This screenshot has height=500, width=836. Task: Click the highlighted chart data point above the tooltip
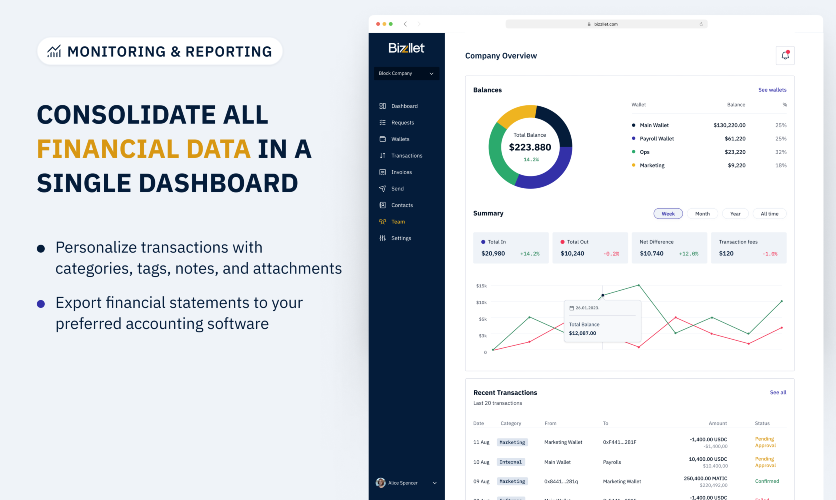[x=603, y=295]
